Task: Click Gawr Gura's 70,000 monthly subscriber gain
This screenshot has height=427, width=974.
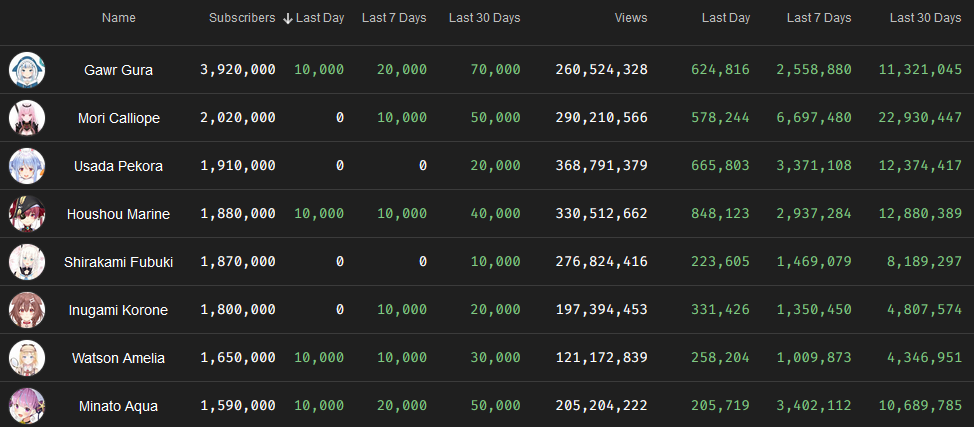Action: pos(495,70)
